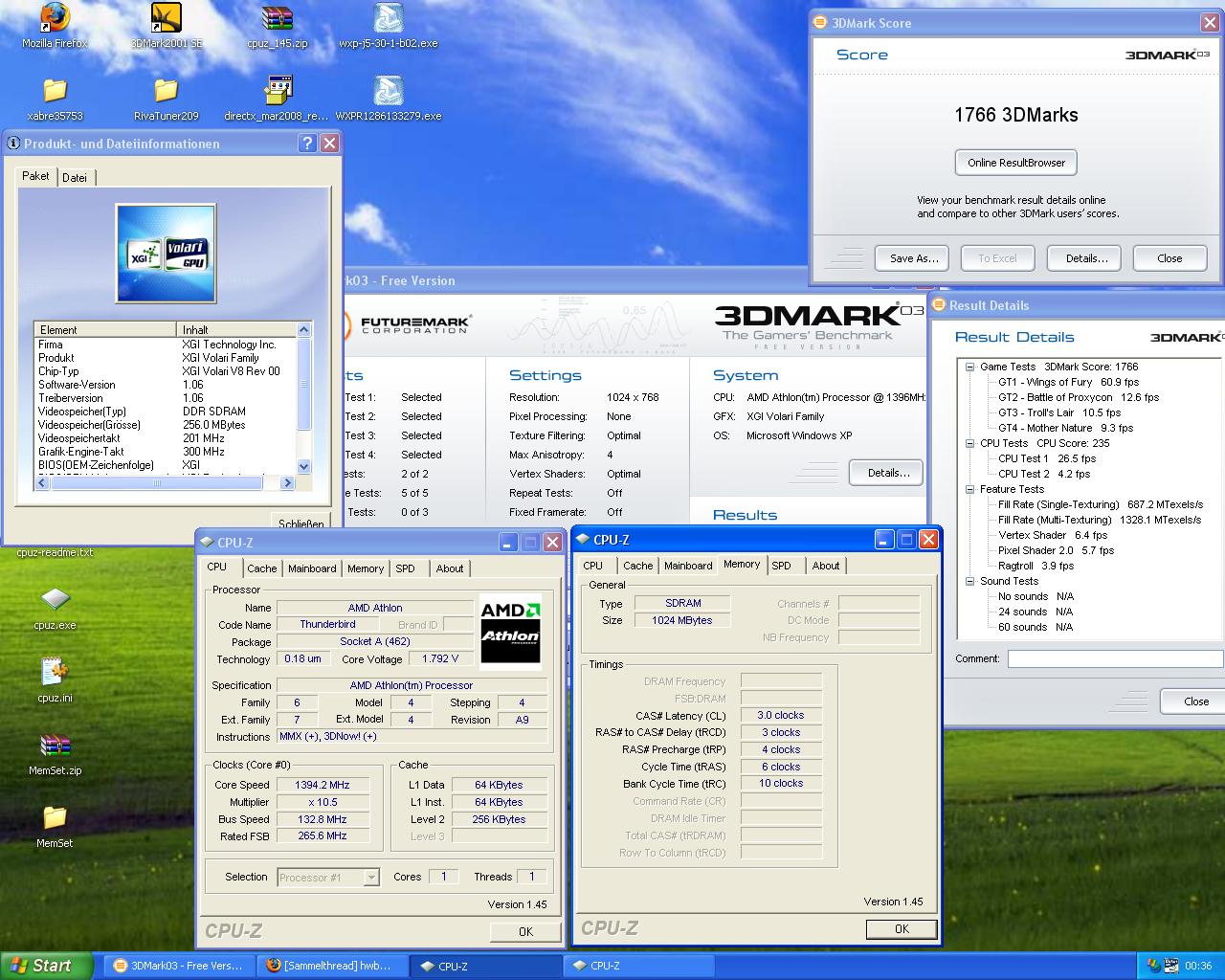Screen dimensions: 1225x980
Task: Click the horizontal scrollbar right arrow in Element list
Action: [x=287, y=483]
